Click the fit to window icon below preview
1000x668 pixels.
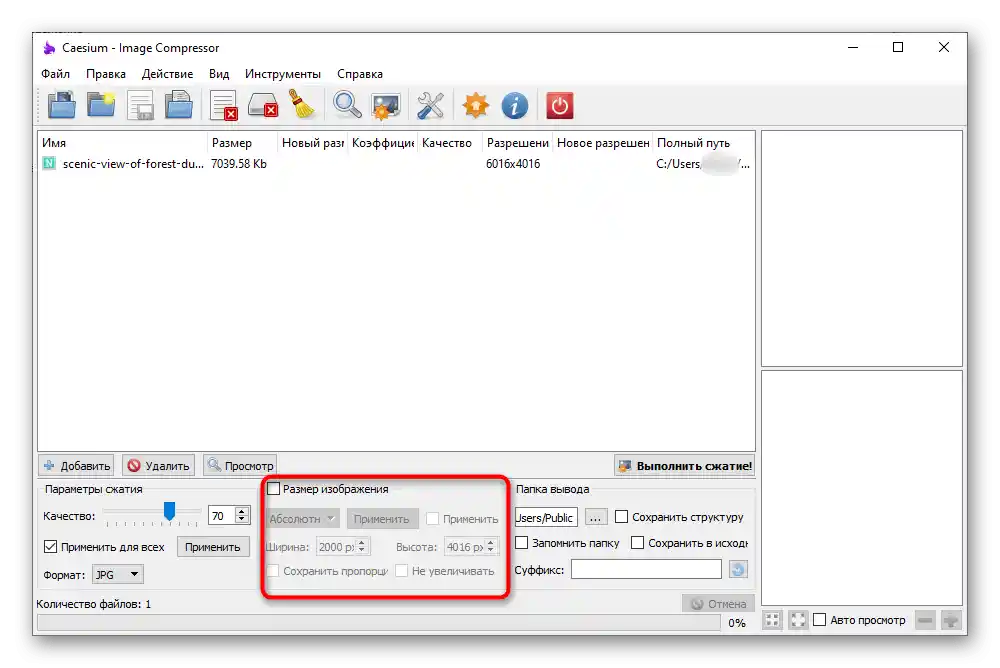click(797, 620)
